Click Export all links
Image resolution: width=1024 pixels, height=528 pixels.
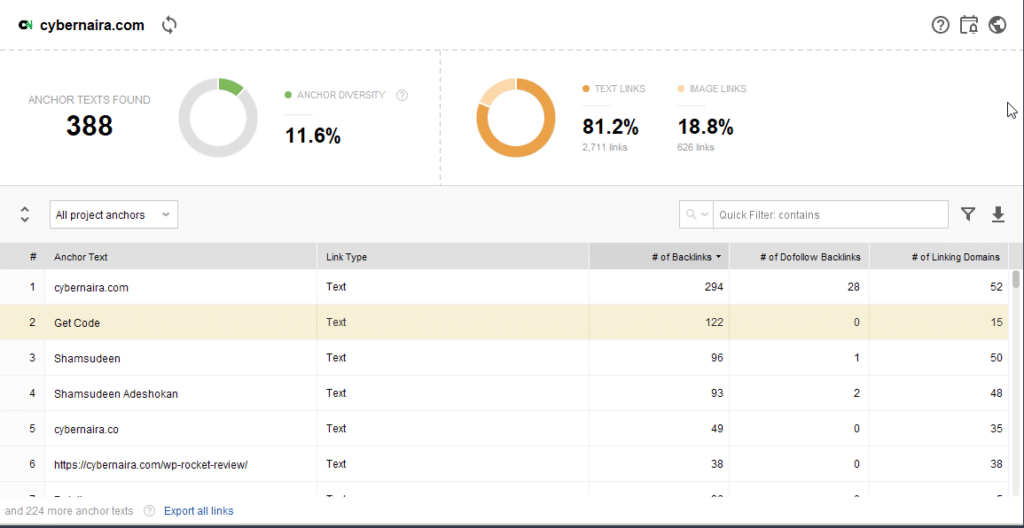pos(198,511)
